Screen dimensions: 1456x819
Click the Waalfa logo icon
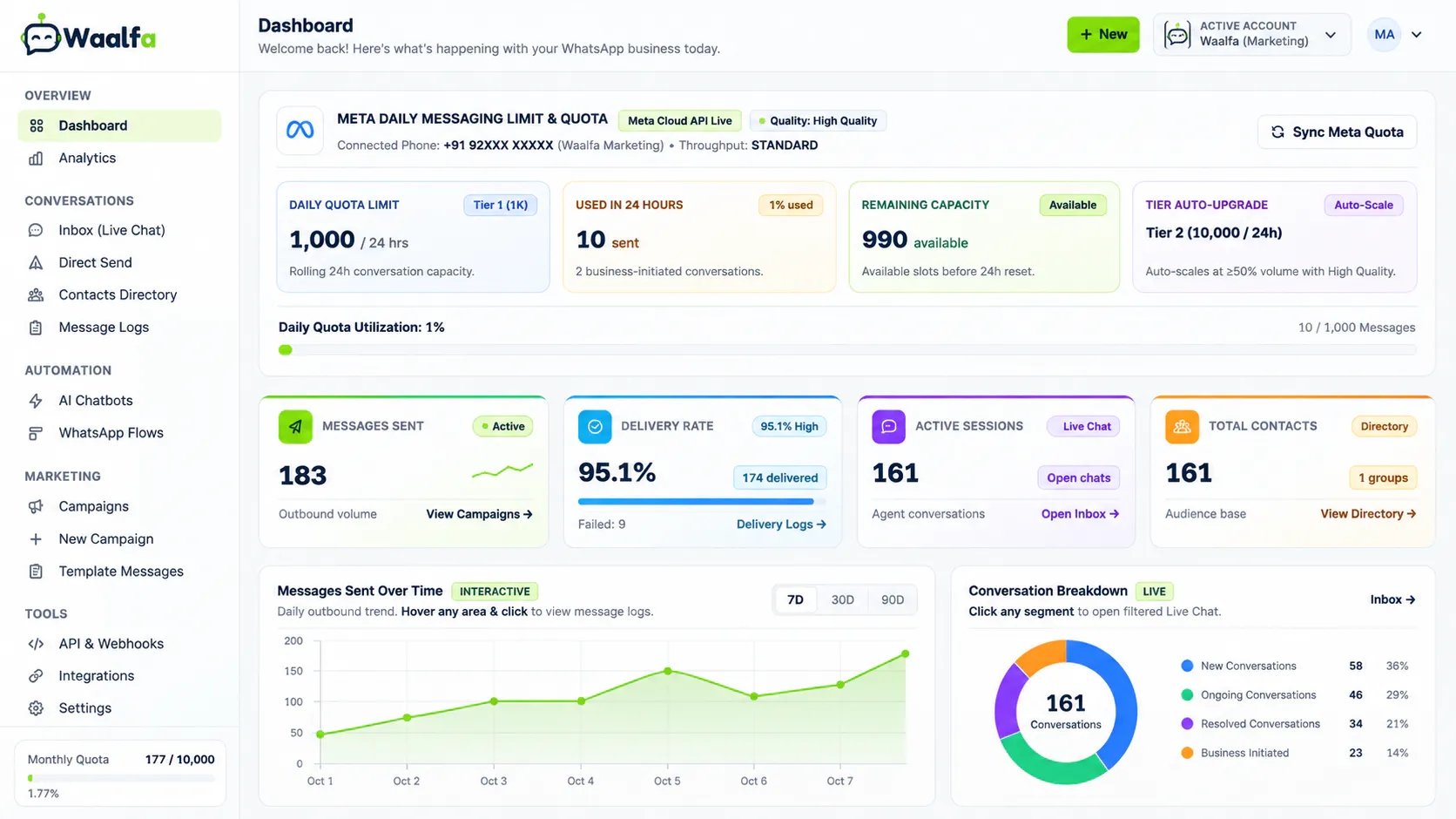tap(41, 35)
